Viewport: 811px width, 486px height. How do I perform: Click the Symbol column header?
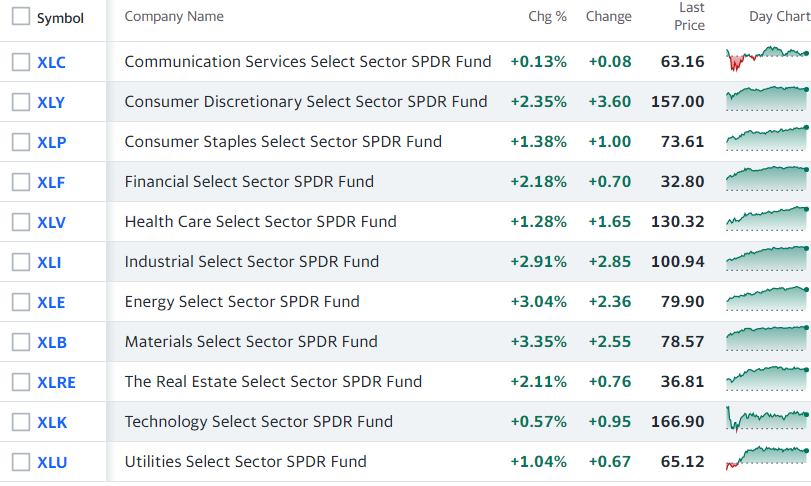click(x=60, y=18)
